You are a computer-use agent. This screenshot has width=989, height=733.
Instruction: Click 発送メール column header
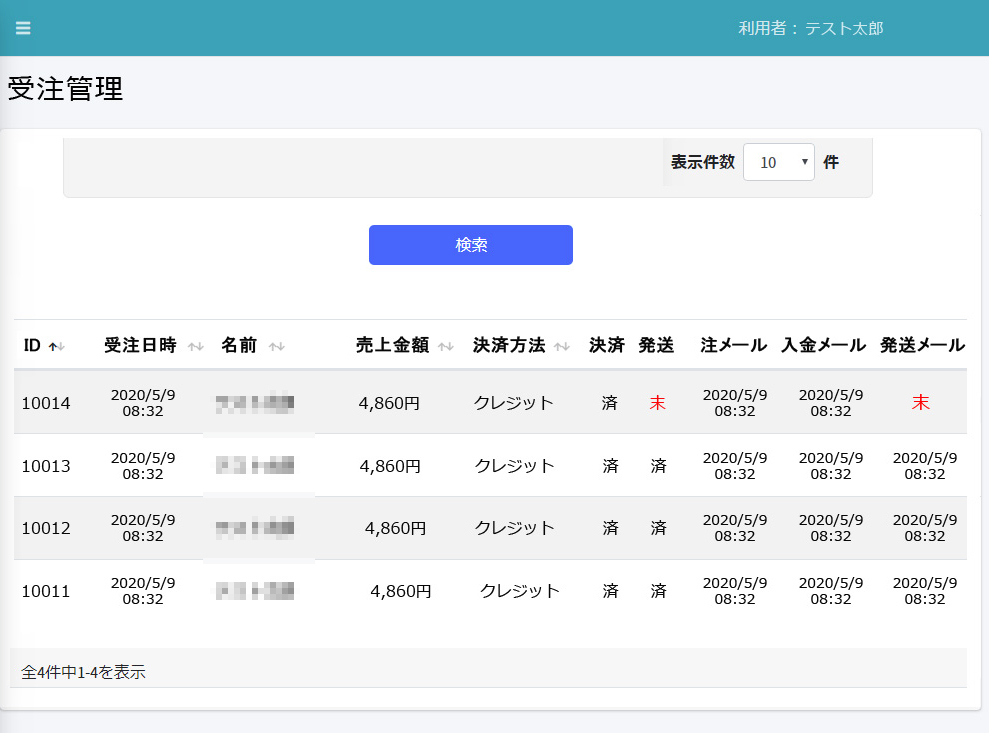[x=922, y=345]
